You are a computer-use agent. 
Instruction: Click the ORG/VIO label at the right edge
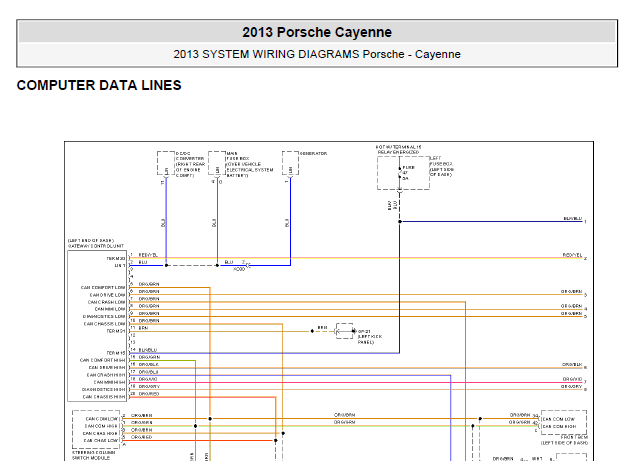pyautogui.click(x=572, y=379)
